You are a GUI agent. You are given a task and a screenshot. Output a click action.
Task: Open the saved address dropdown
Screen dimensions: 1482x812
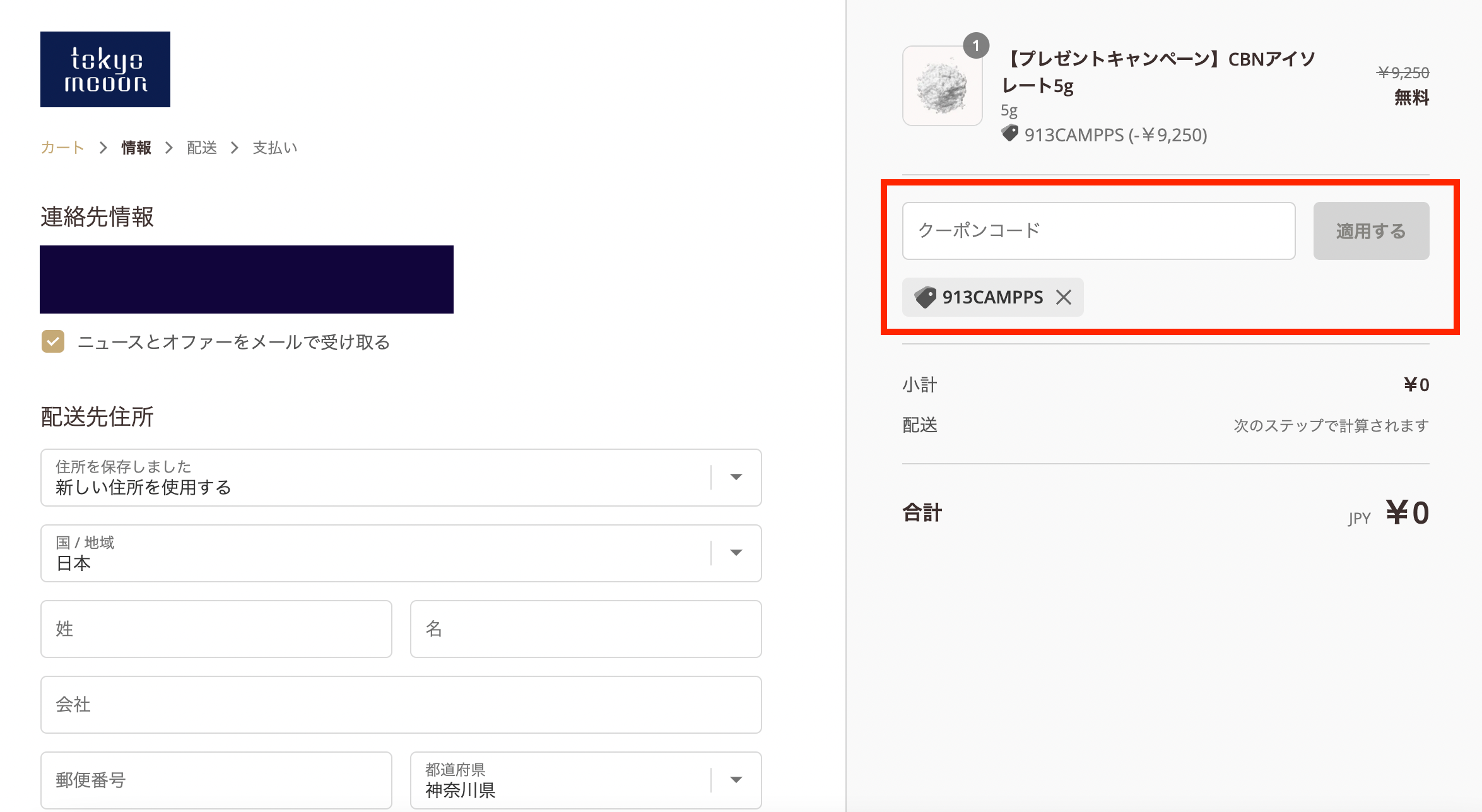401,478
